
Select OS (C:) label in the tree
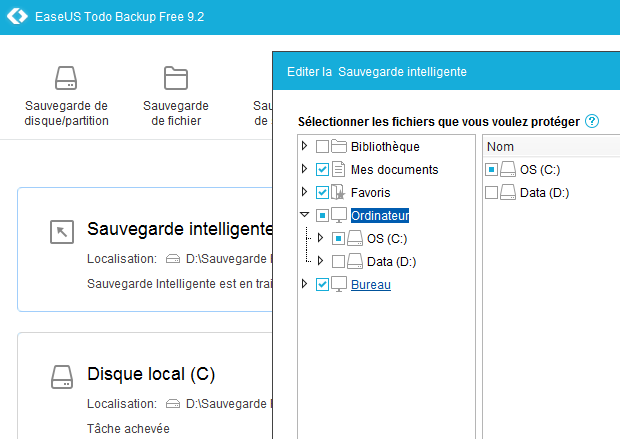[x=387, y=238]
